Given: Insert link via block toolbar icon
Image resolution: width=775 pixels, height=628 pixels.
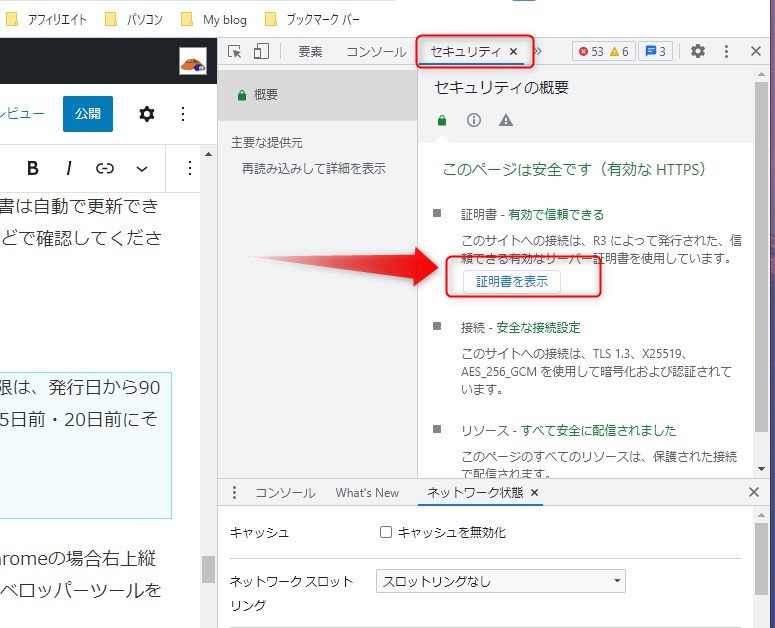Looking at the screenshot, I should (105, 168).
